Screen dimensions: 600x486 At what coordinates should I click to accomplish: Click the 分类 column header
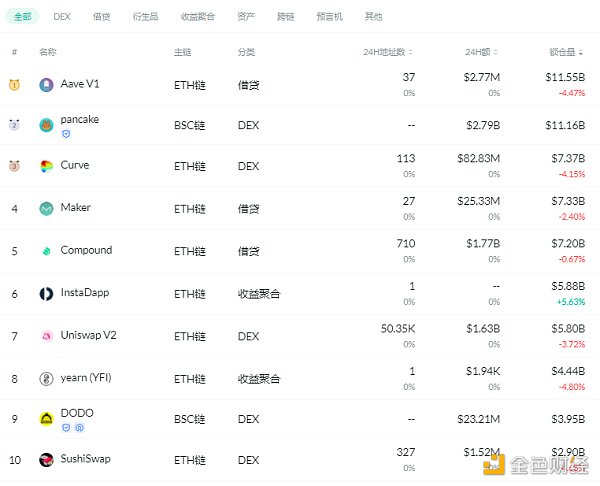(246, 52)
